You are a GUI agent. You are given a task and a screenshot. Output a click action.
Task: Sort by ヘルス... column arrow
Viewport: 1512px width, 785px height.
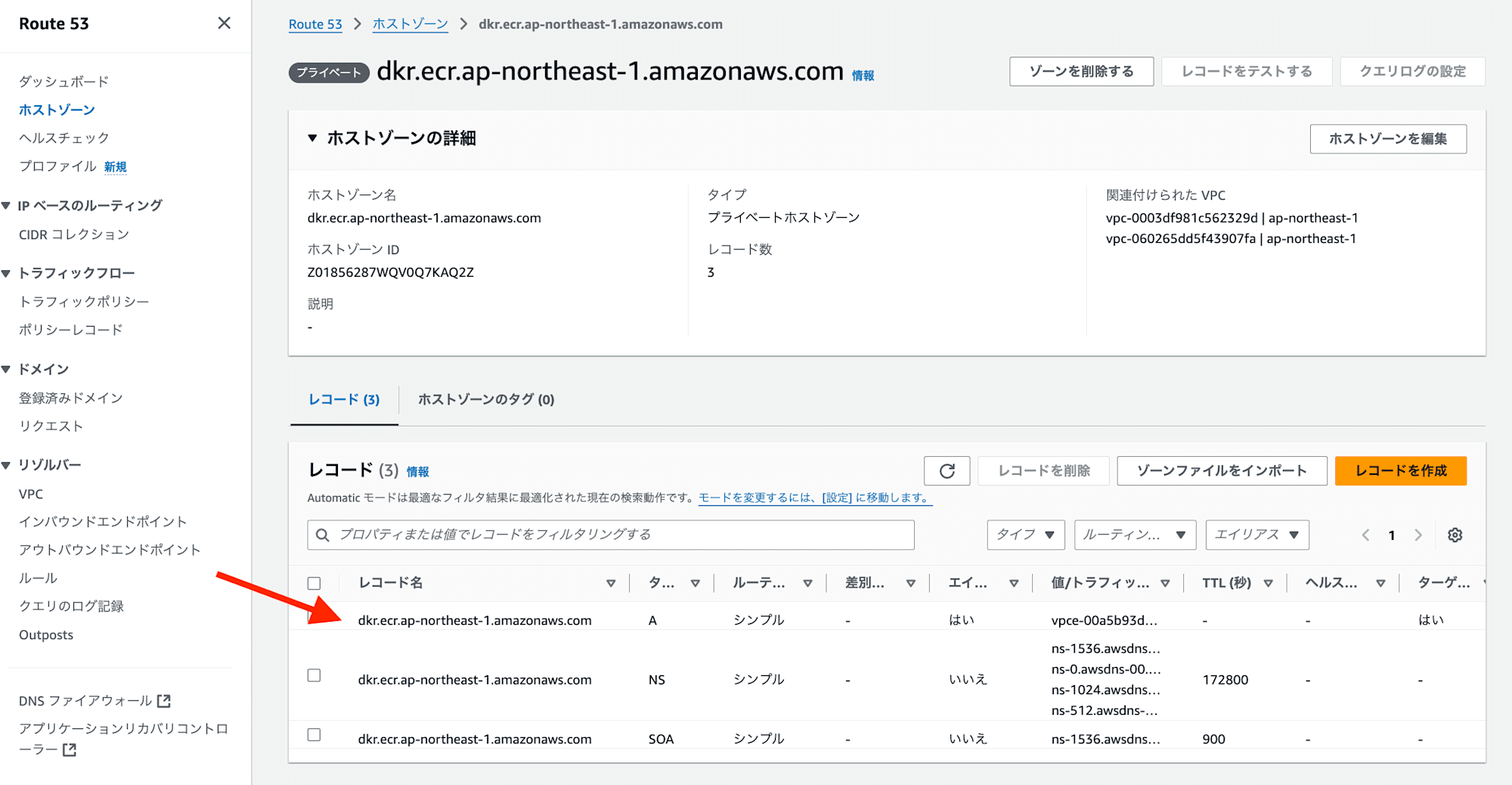coord(1380,583)
